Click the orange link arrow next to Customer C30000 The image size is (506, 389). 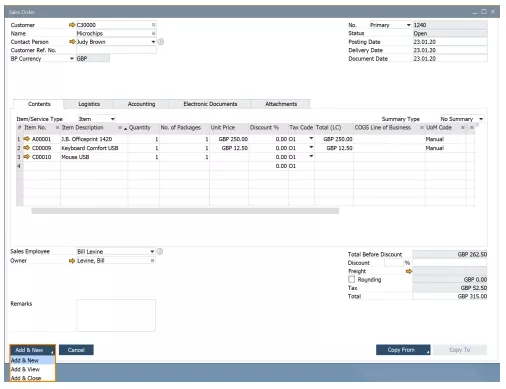pos(72,25)
